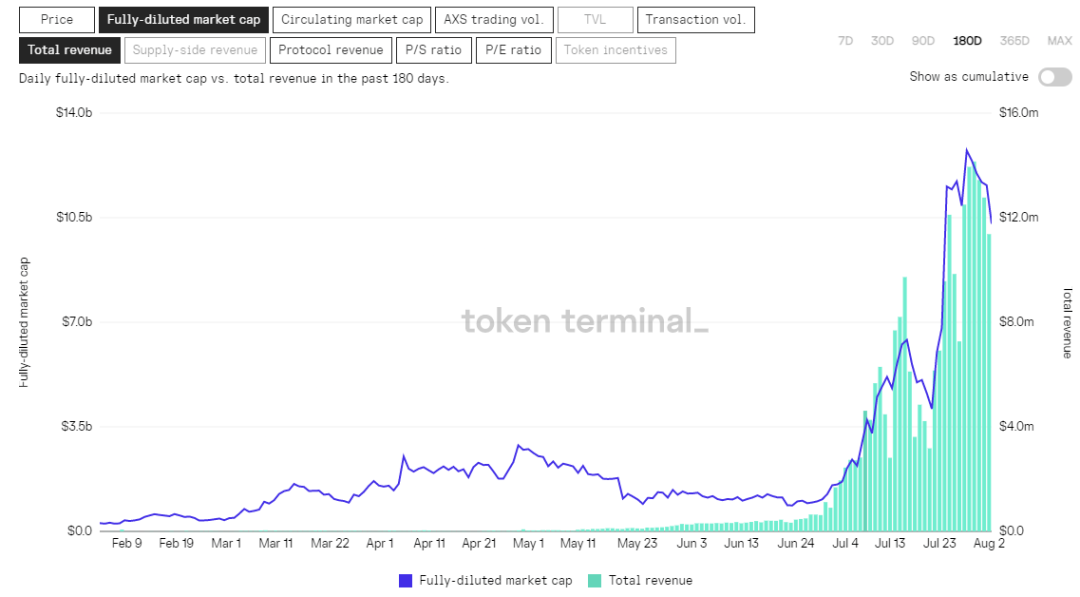This screenshot has width=1080, height=597.
Task: Click the $12.0m right axis label
Action: click(x=1019, y=218)
